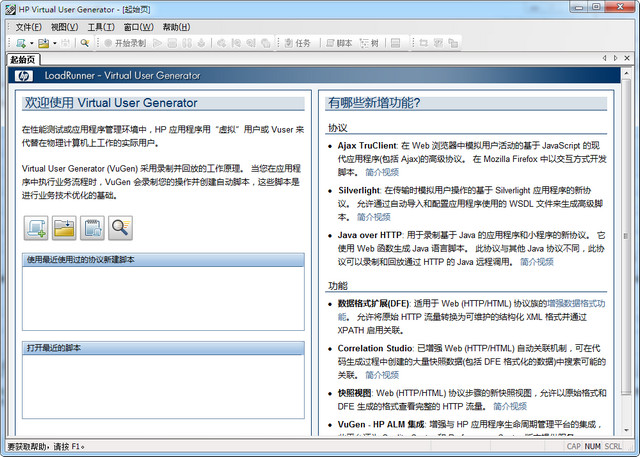Open the dropdown arrow beside New Script icon
The image size is (640, 457).
pyautogui.click(x=31, y=43)
